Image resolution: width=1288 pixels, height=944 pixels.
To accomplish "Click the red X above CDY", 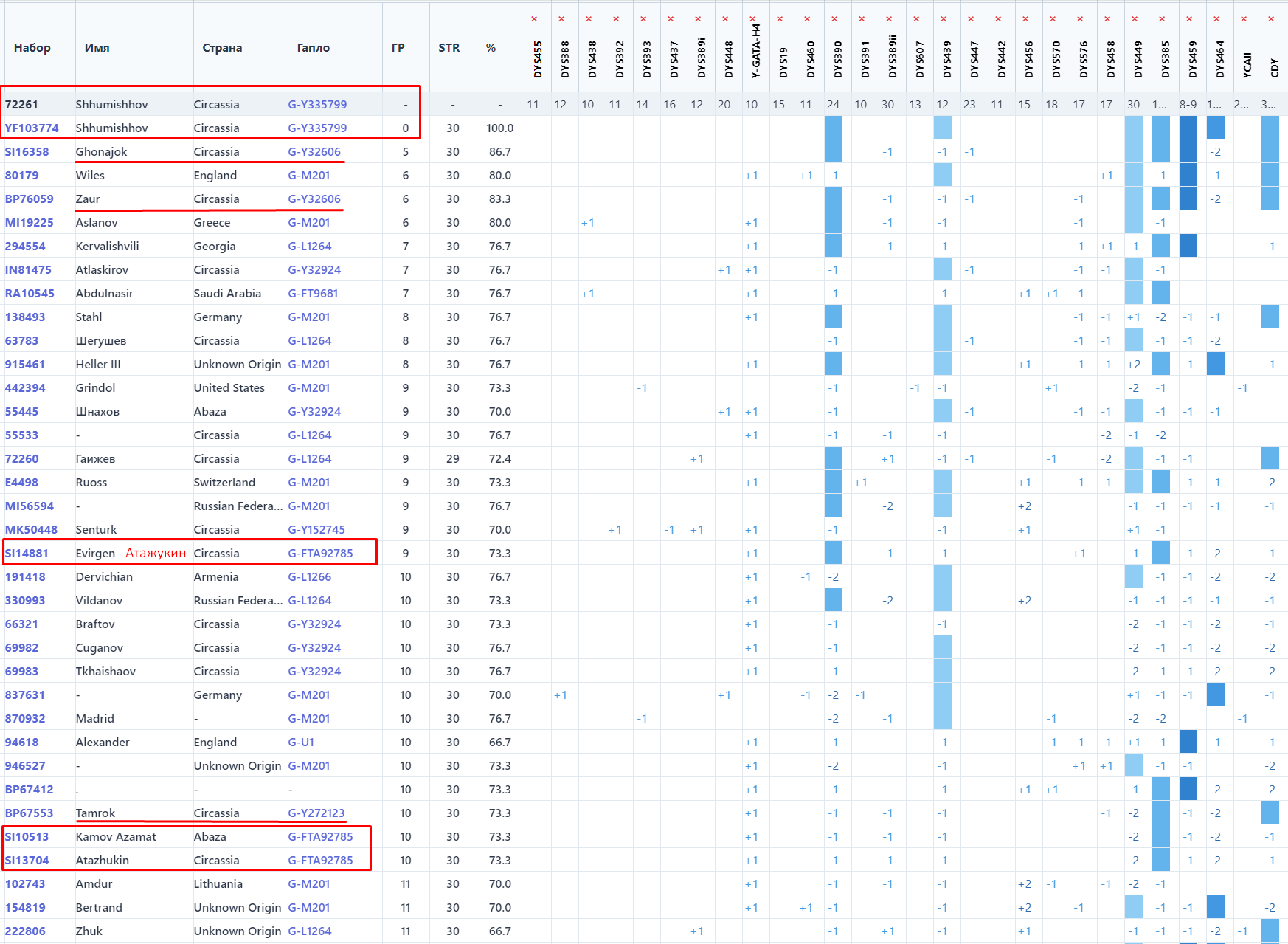I will (1271, 19).
